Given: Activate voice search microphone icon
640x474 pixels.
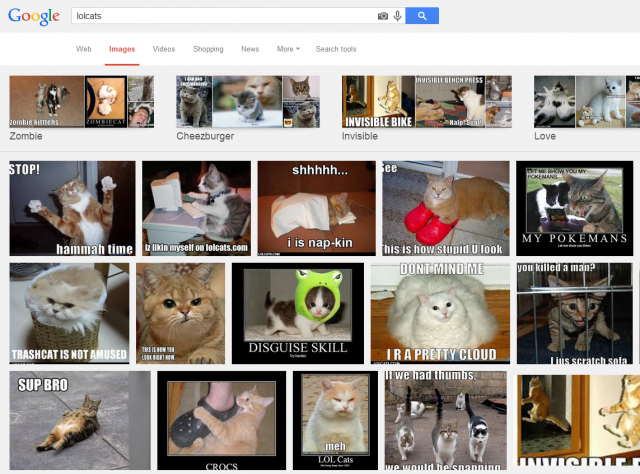Looking at the screenshot, I should (397, 16).
